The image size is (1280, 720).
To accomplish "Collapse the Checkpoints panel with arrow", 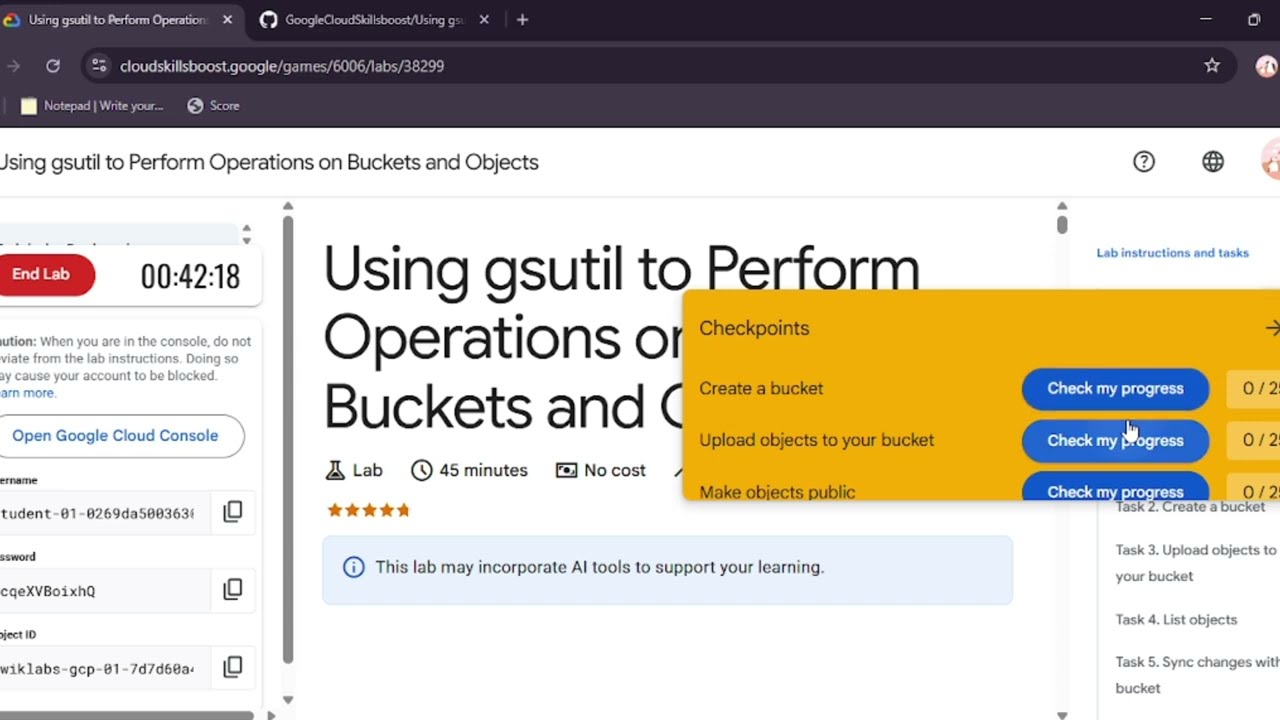I will coord(1272,328).
